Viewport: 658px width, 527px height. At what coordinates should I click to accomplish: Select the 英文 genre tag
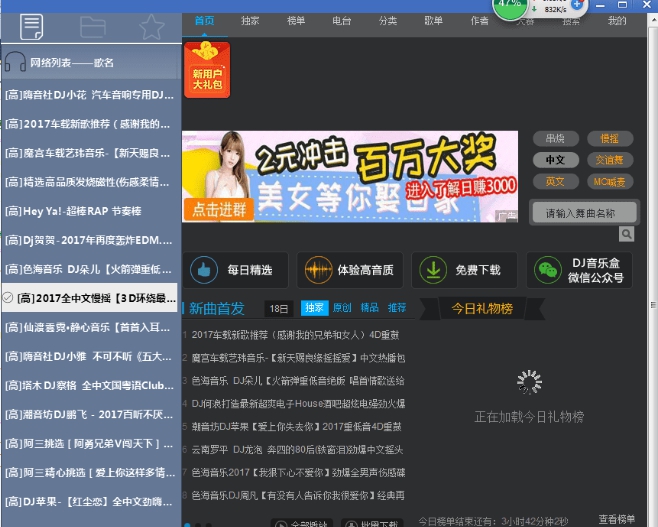(x=556, y=182)
